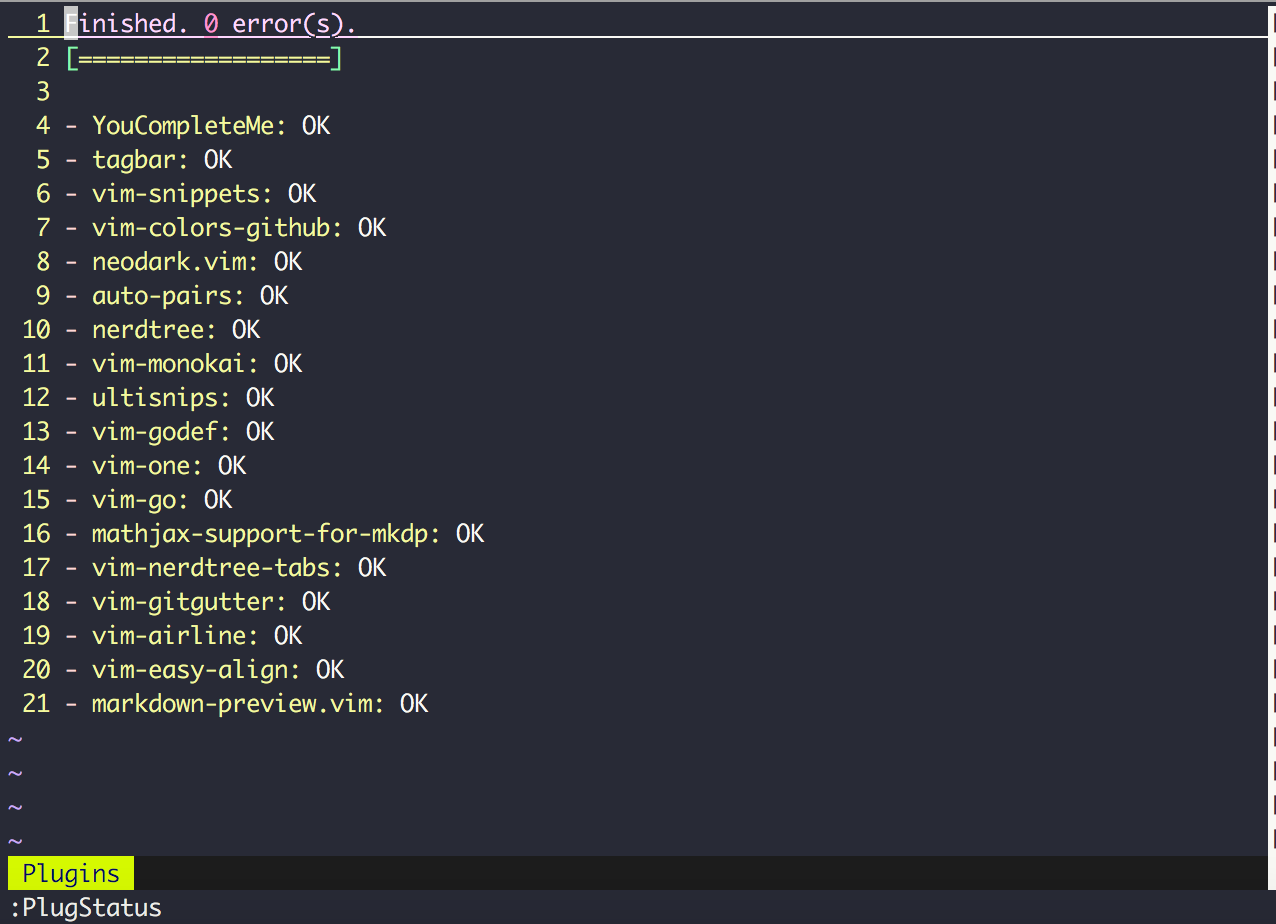Click a tilde on an empty buffer line
The width and height of the screenshot is (1276, 924).
coord(14,771)
